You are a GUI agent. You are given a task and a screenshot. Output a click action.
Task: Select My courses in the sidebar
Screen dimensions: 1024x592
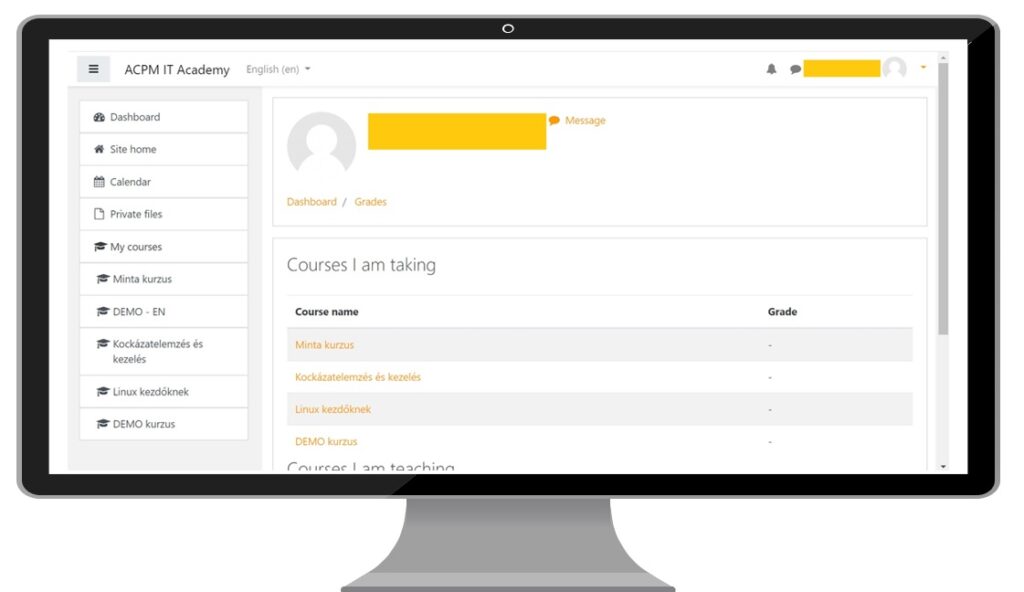[136, 247]
